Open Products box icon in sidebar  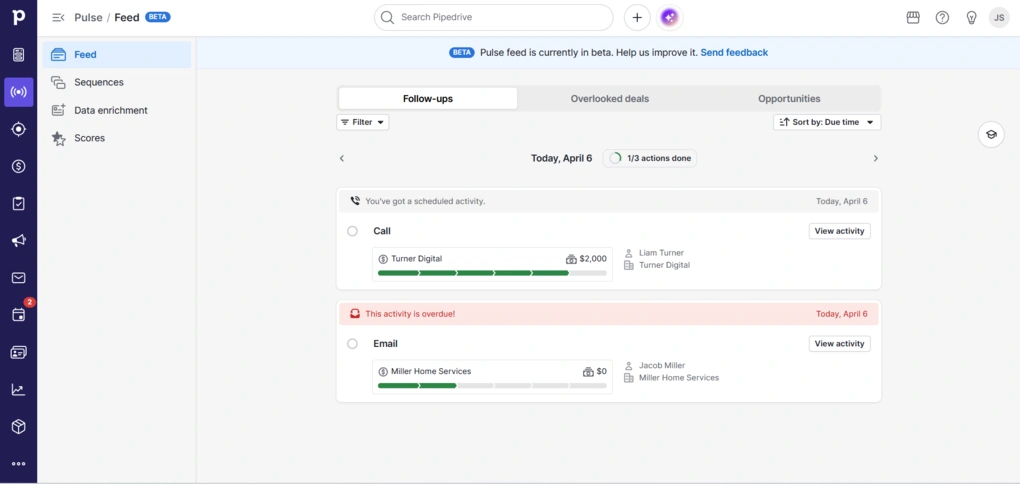click(18, 427)
